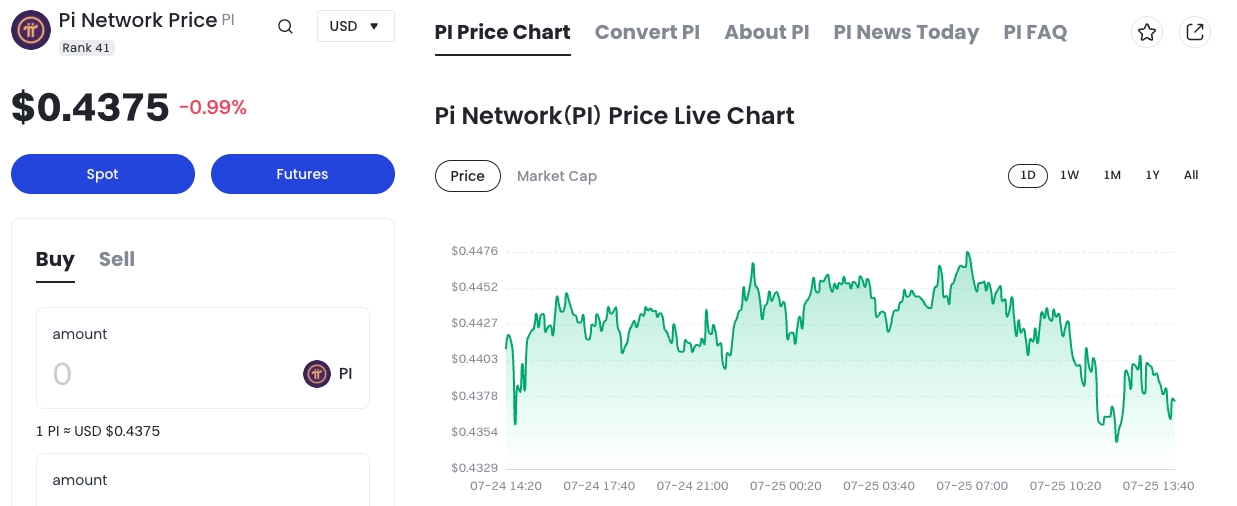Click the PI coin icon in amount field
The image size is (1237, 506).
(317, 374)
